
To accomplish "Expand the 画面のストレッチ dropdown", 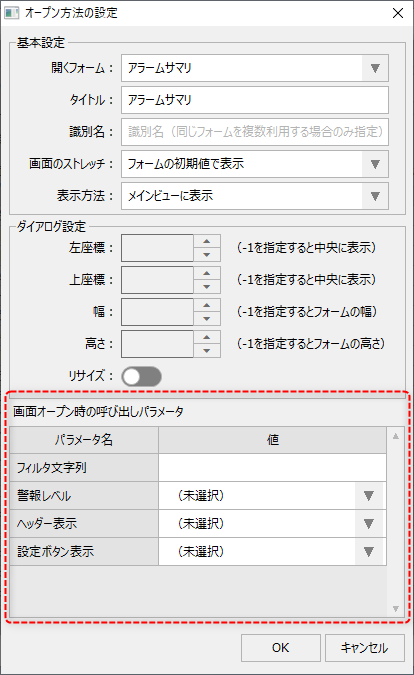I will [375, 164].
